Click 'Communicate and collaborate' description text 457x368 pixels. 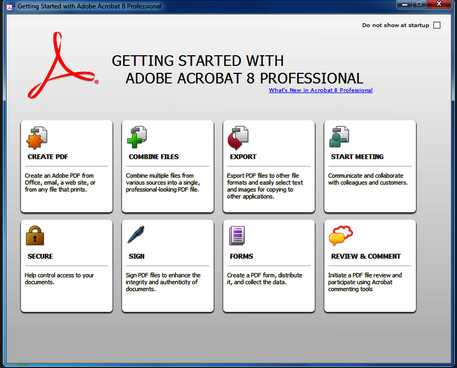tap(368, 179)
